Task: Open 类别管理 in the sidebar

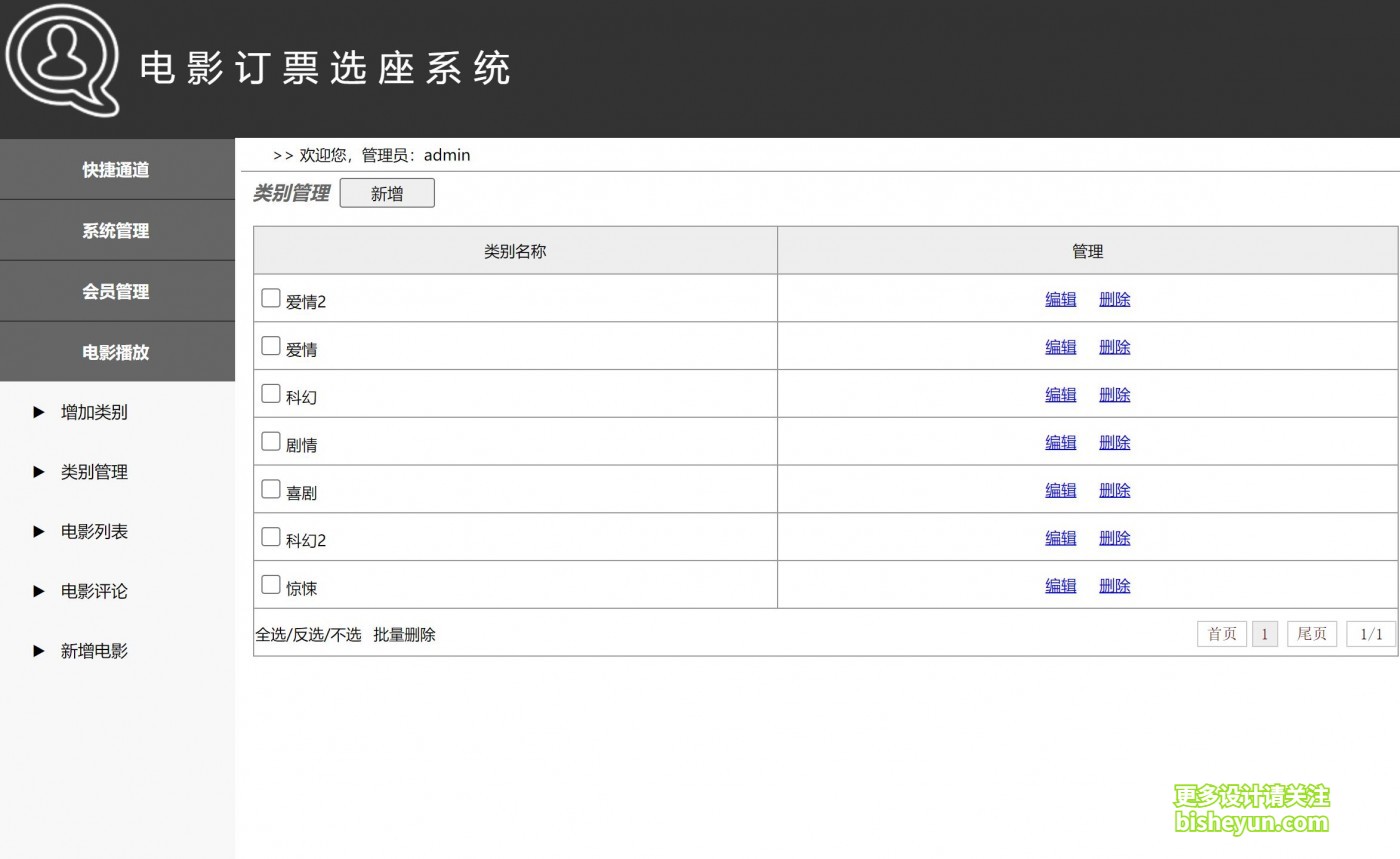Action: pyautogui.click(x=94, y=472)
